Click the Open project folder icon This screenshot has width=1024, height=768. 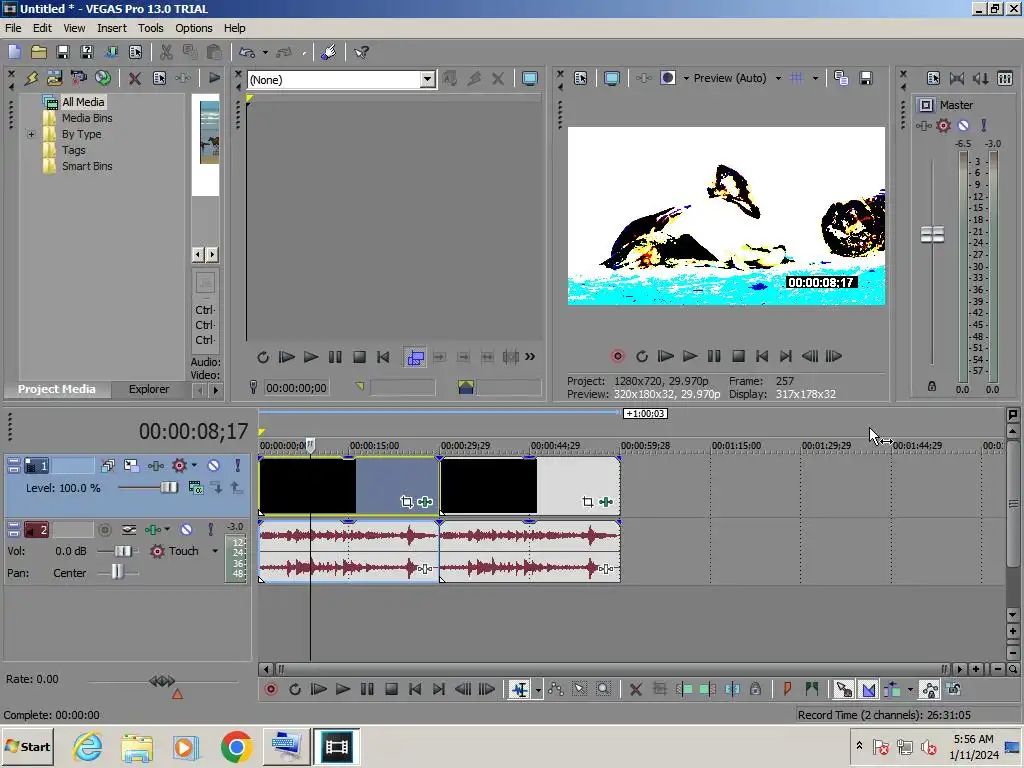click(x=39, y=52)
